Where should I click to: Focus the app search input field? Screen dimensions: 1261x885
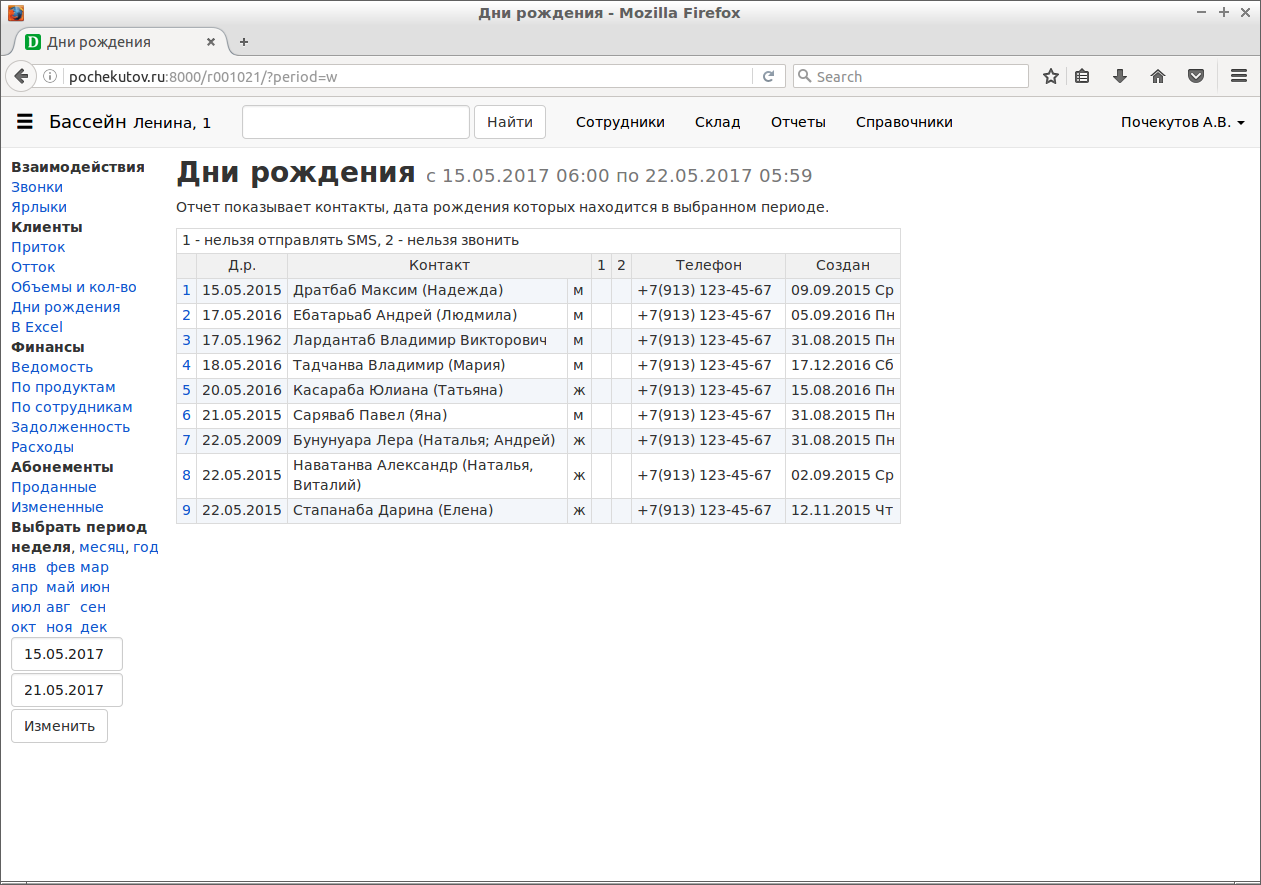pos(356,122)
